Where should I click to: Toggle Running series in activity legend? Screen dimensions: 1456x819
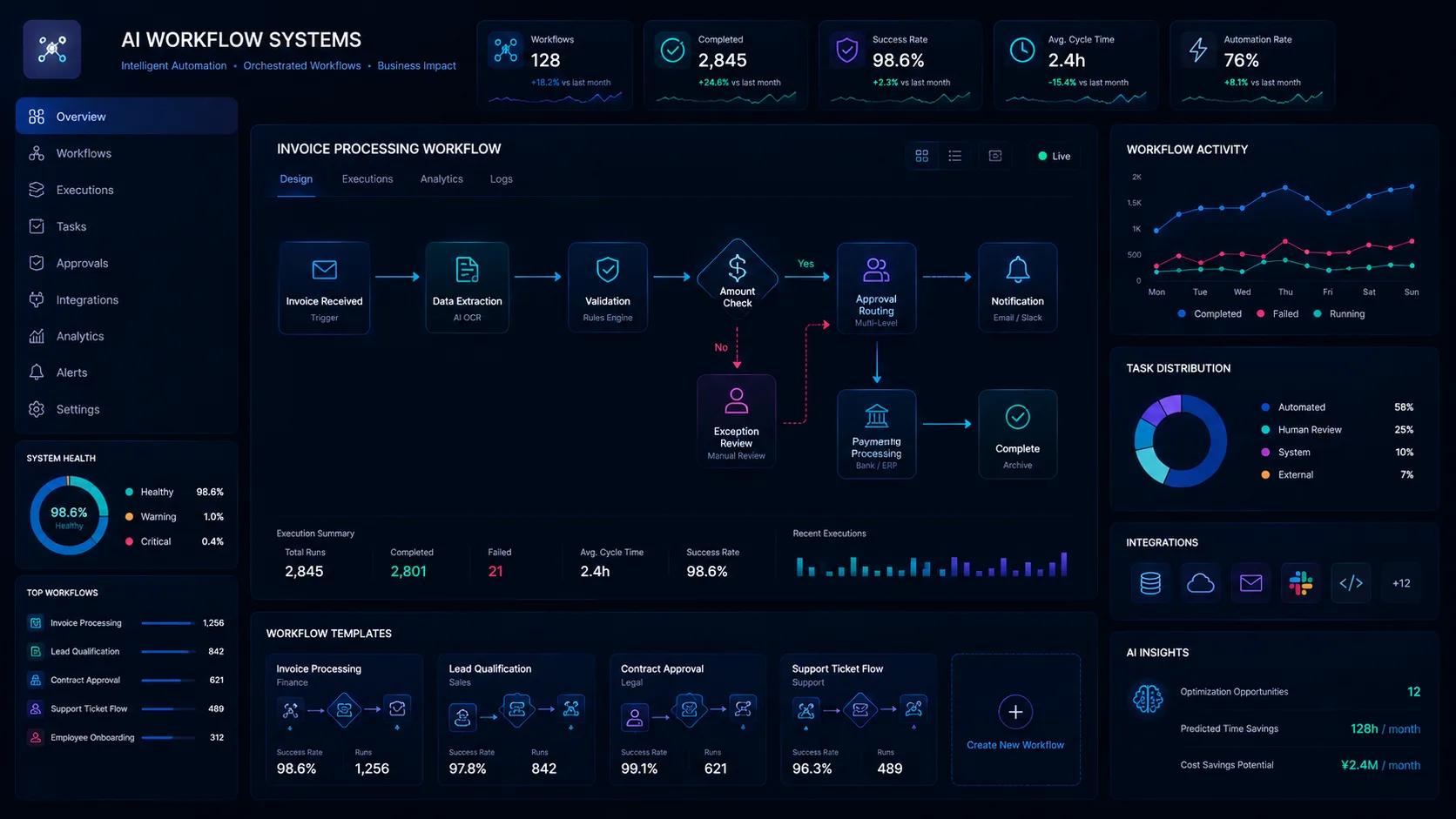(1339, 314)
